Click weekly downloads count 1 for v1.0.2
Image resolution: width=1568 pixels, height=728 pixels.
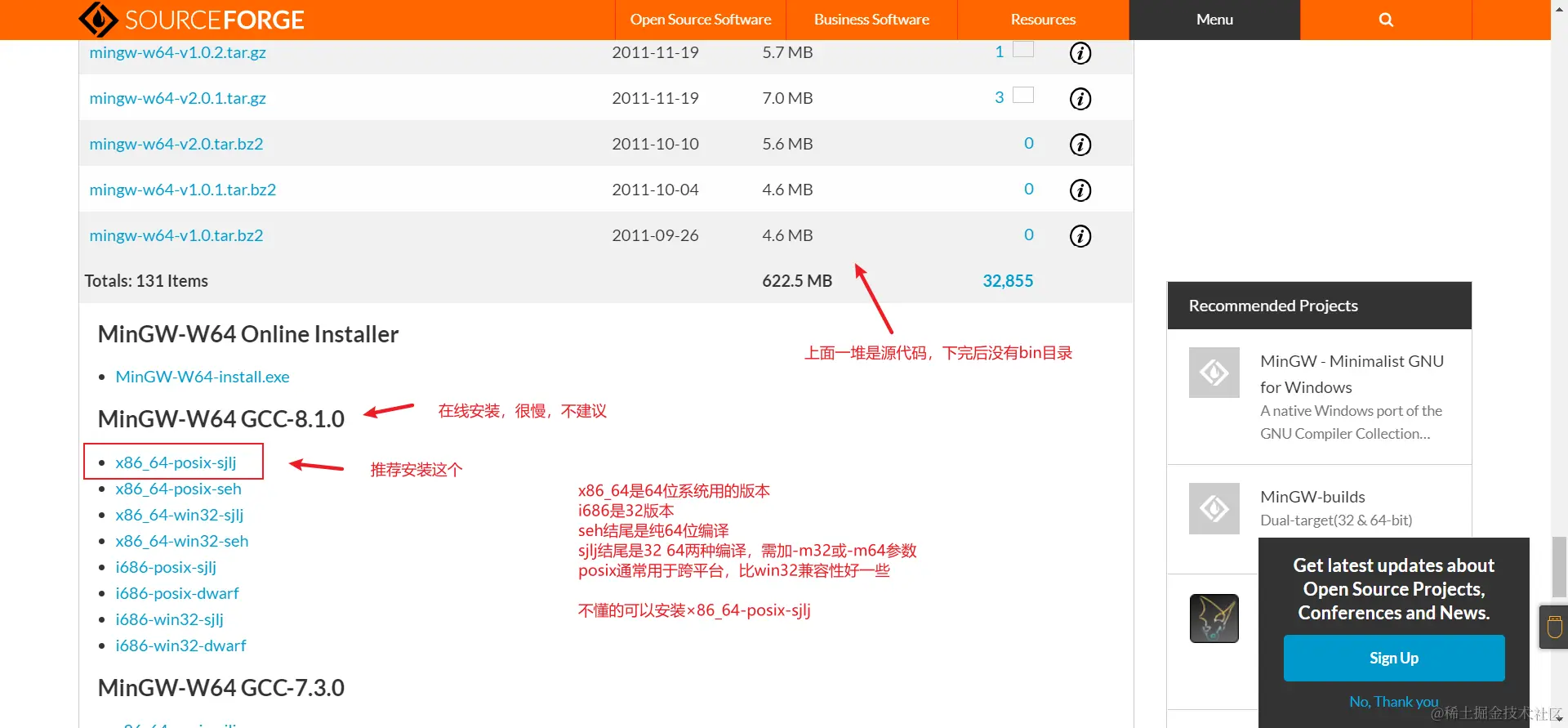(1000, 52)
